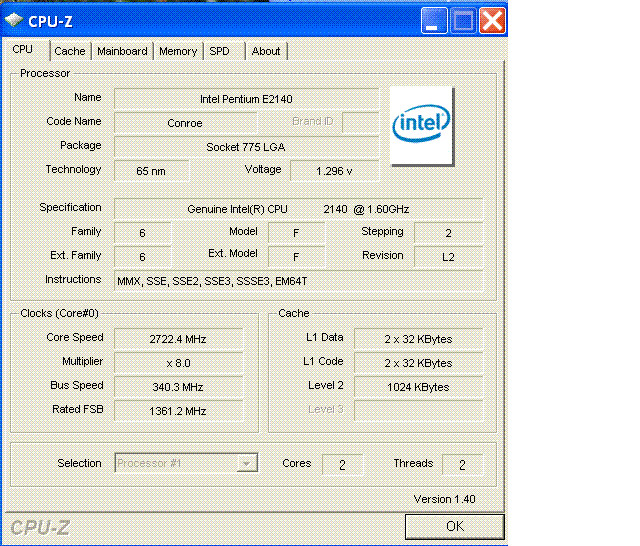Viewport: 640px width, 546px height.
Task: Click the Level 2 value 1024 KBytes
Action: click(418, 387)
